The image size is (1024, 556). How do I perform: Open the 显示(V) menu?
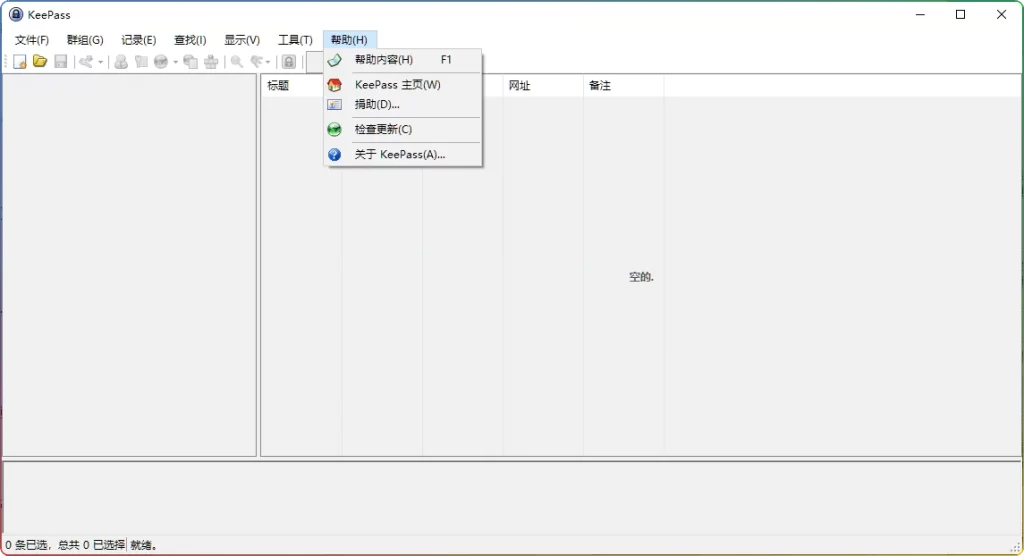coord(242,40)
